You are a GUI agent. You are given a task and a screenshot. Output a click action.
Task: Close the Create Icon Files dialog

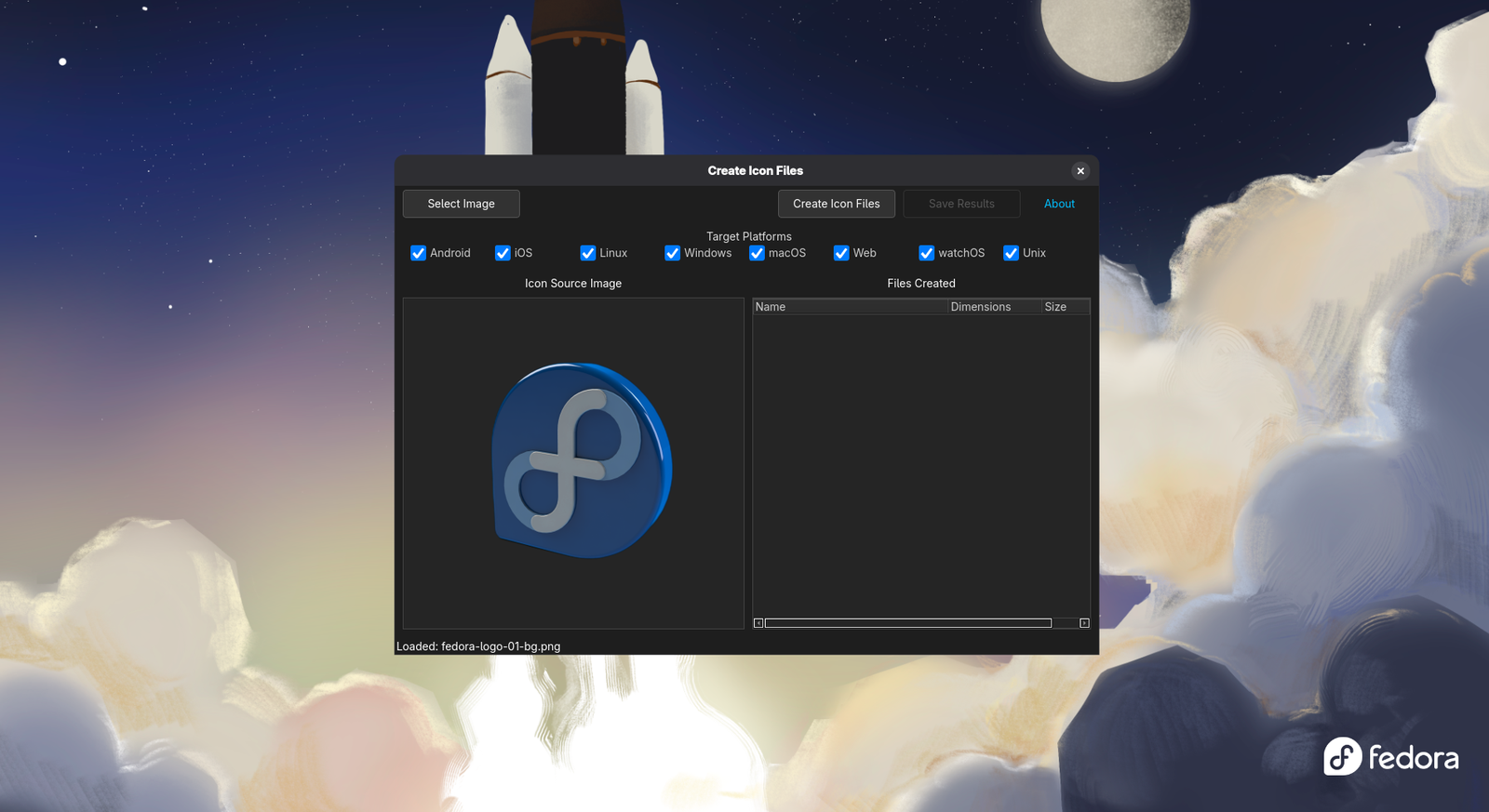point(1080,171)
